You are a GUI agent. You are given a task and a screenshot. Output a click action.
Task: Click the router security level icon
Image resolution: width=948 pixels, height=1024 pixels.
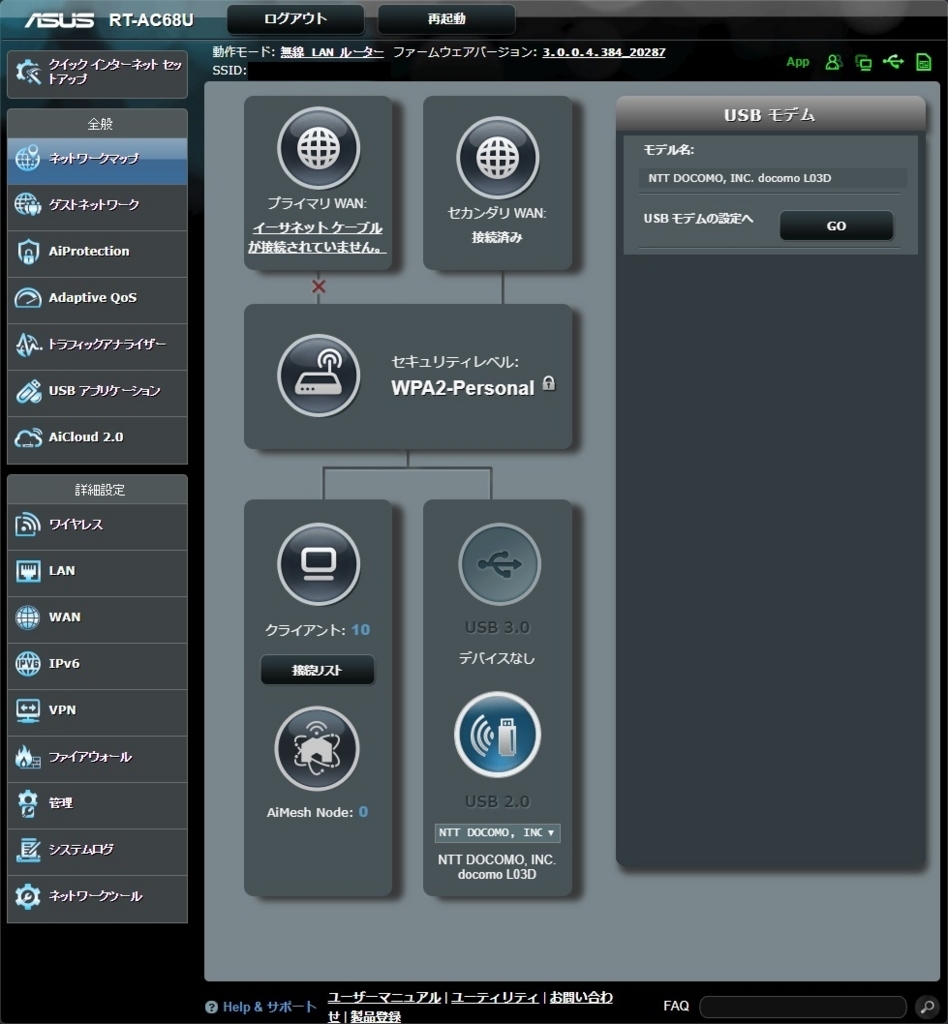(319, 376)
